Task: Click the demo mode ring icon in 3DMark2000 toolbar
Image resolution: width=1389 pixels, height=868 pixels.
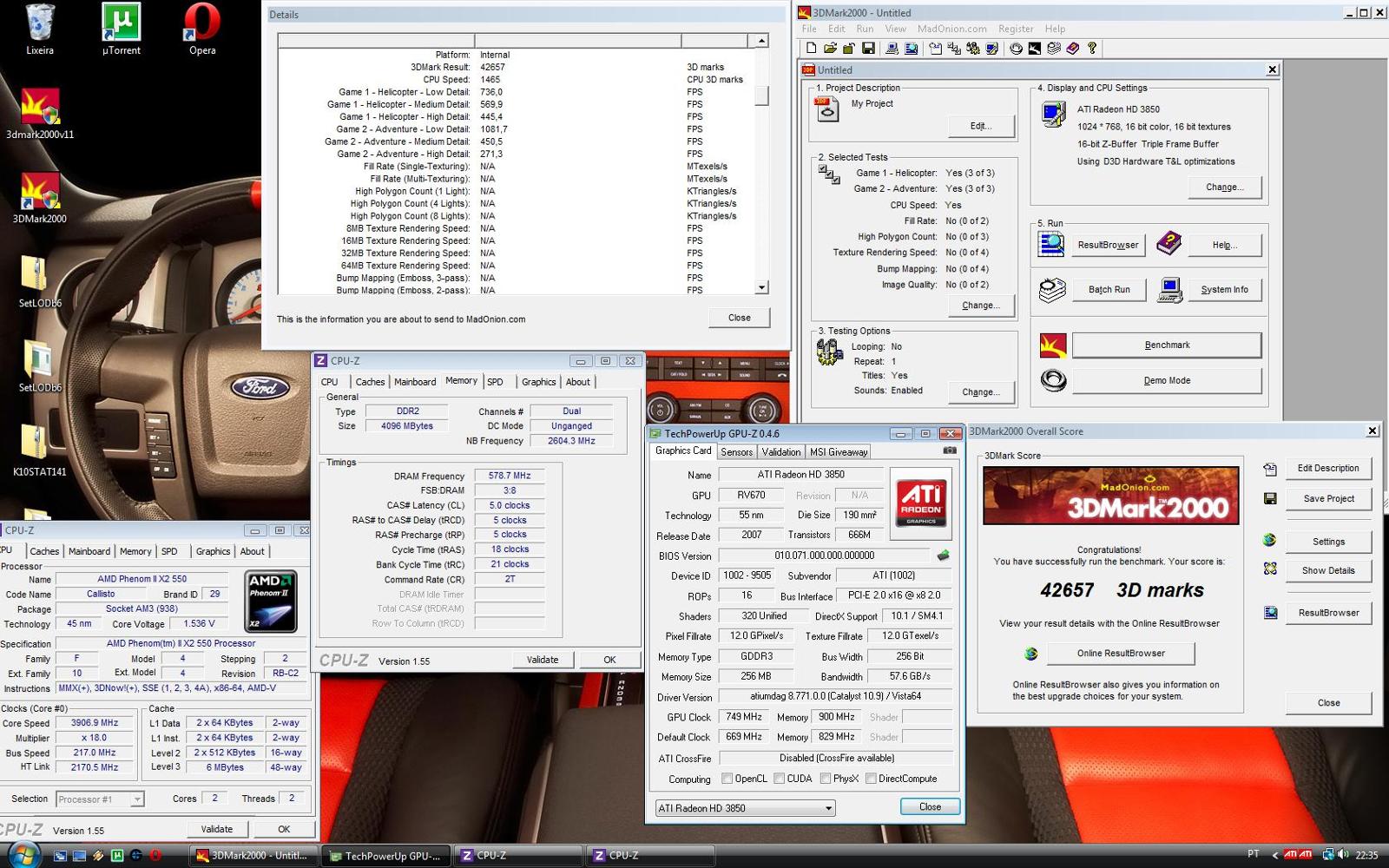Action: click(1016, 49)
